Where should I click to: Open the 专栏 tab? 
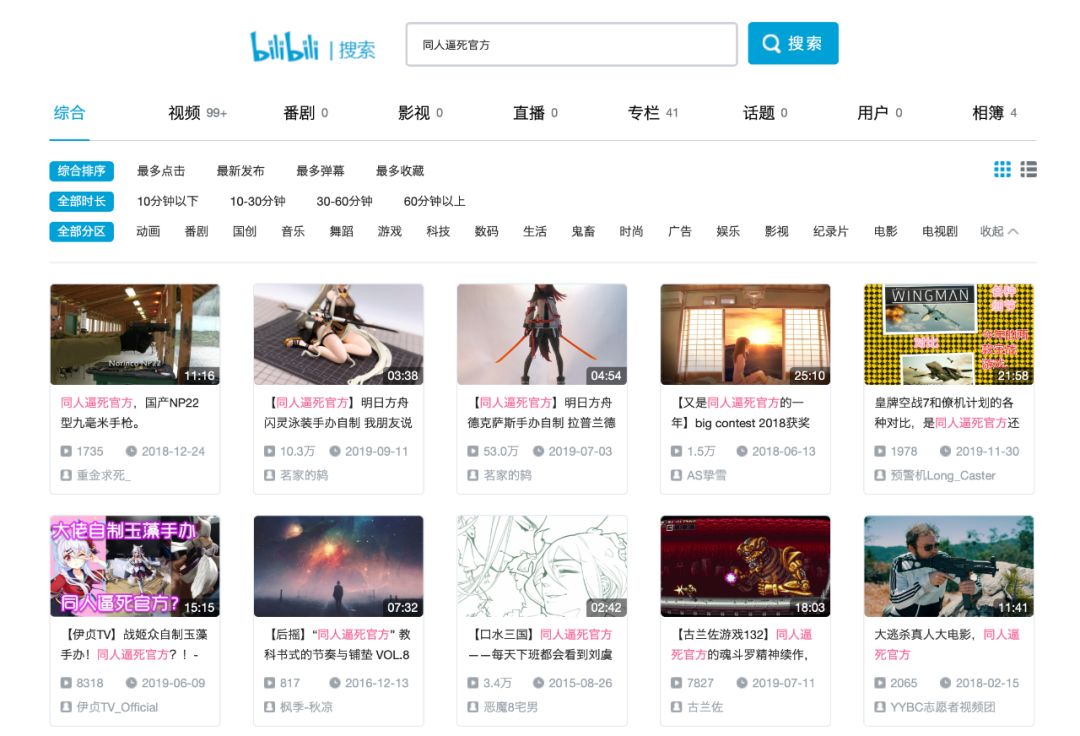pyautogui.click(x=643, y=113)
